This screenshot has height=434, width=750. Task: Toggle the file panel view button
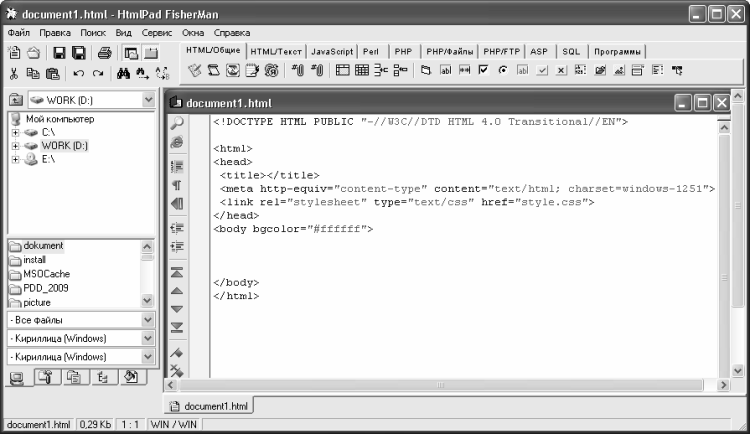tap(131, 53)
